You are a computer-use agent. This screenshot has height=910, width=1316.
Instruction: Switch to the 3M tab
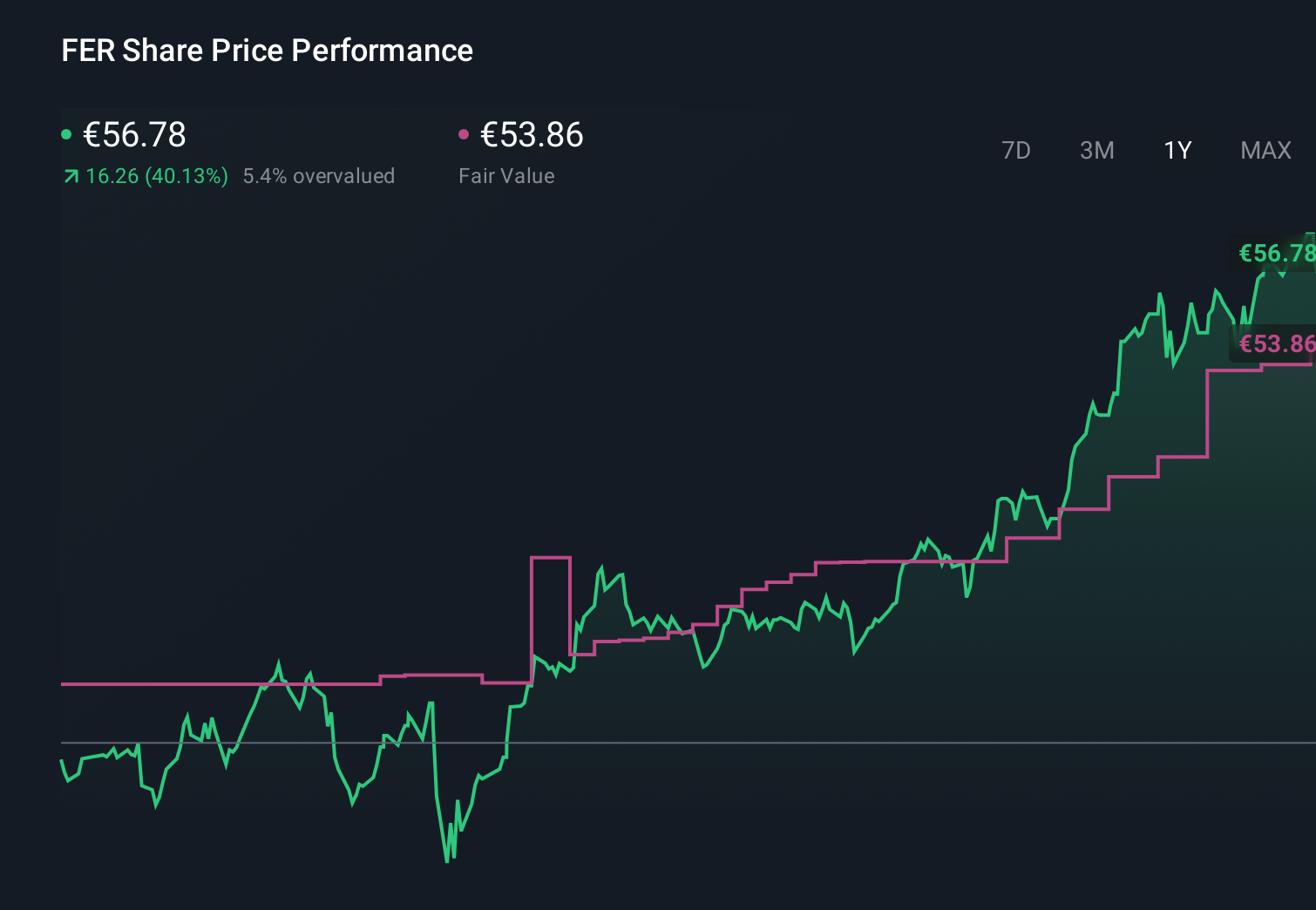pos(1096,150)
